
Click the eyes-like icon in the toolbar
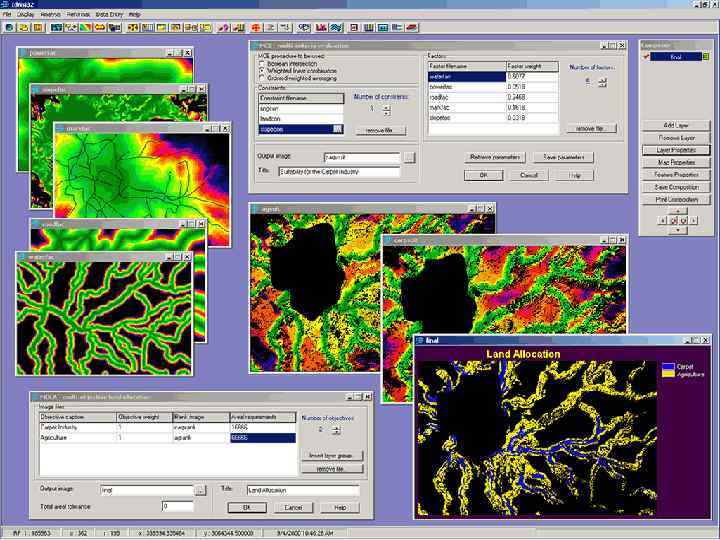point(304,28)
